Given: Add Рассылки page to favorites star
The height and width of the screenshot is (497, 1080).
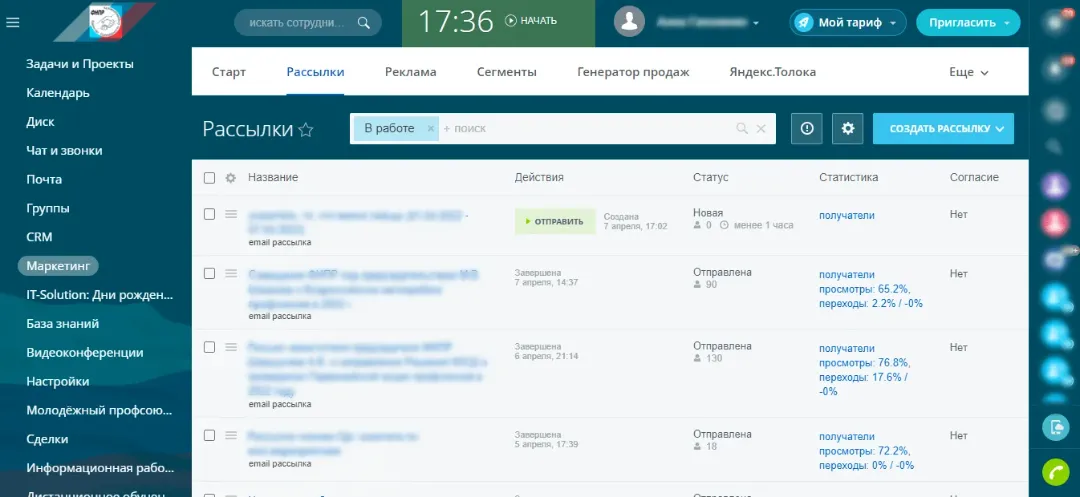Looking at the screenshot, I should [x=306, y=129].
